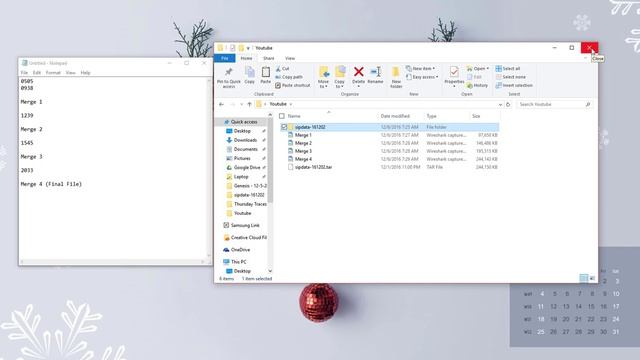
Task: Click the navigation pane scrollbar
Action: [x=270, y=159]
